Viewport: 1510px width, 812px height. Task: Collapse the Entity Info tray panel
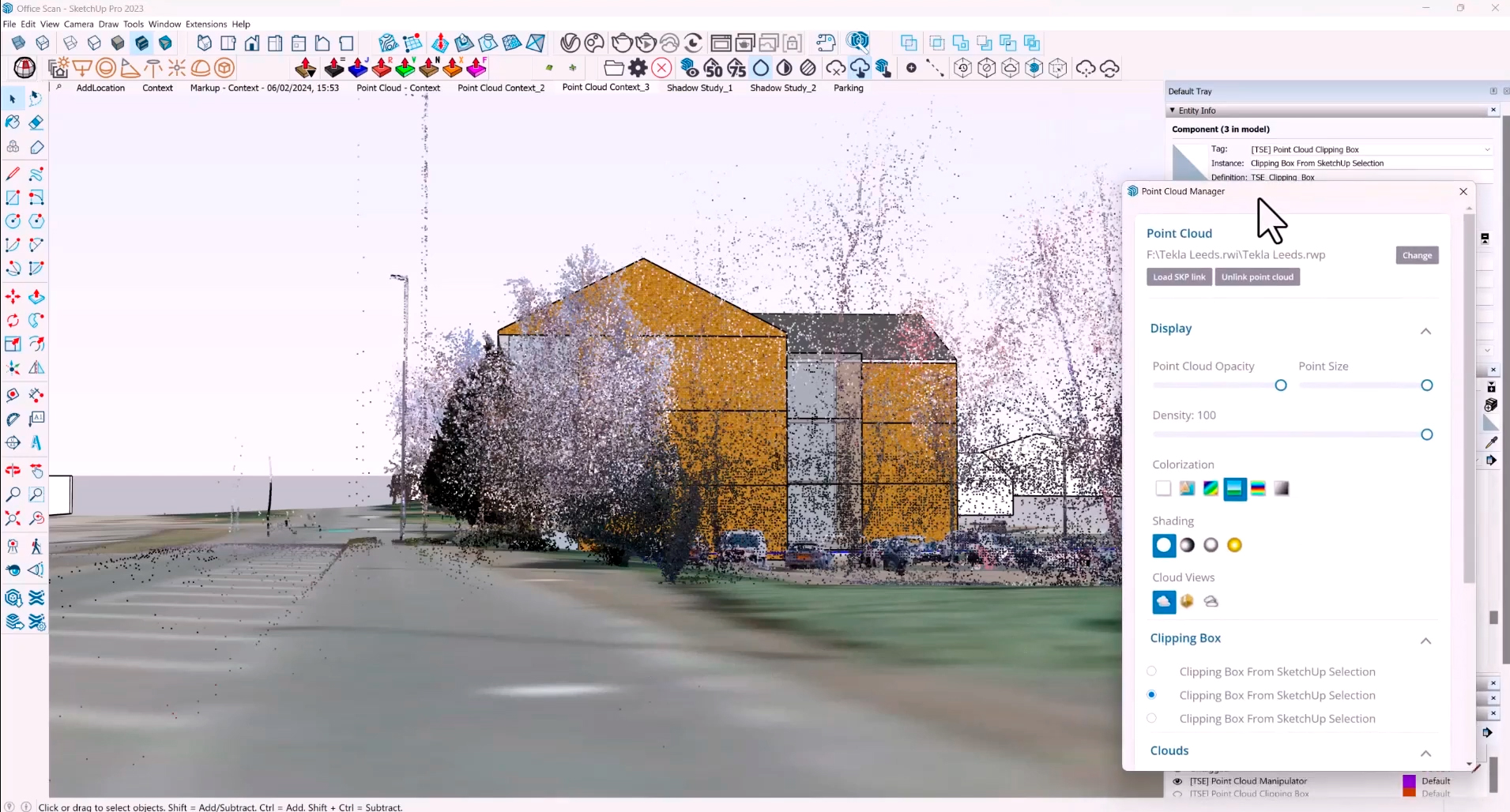1173,111
